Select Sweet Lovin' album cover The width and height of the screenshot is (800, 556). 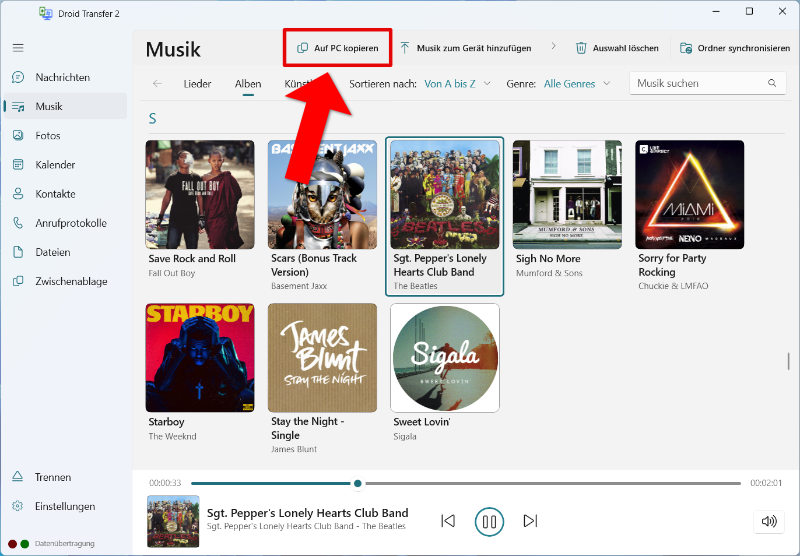(445, 358)
